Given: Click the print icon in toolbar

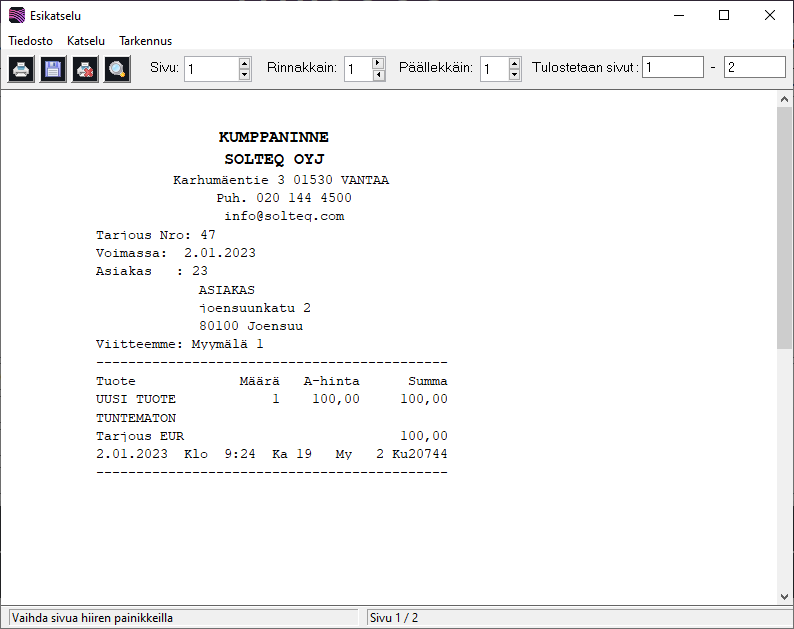Looking at the screenshot, I should click(x=21, y=69).
